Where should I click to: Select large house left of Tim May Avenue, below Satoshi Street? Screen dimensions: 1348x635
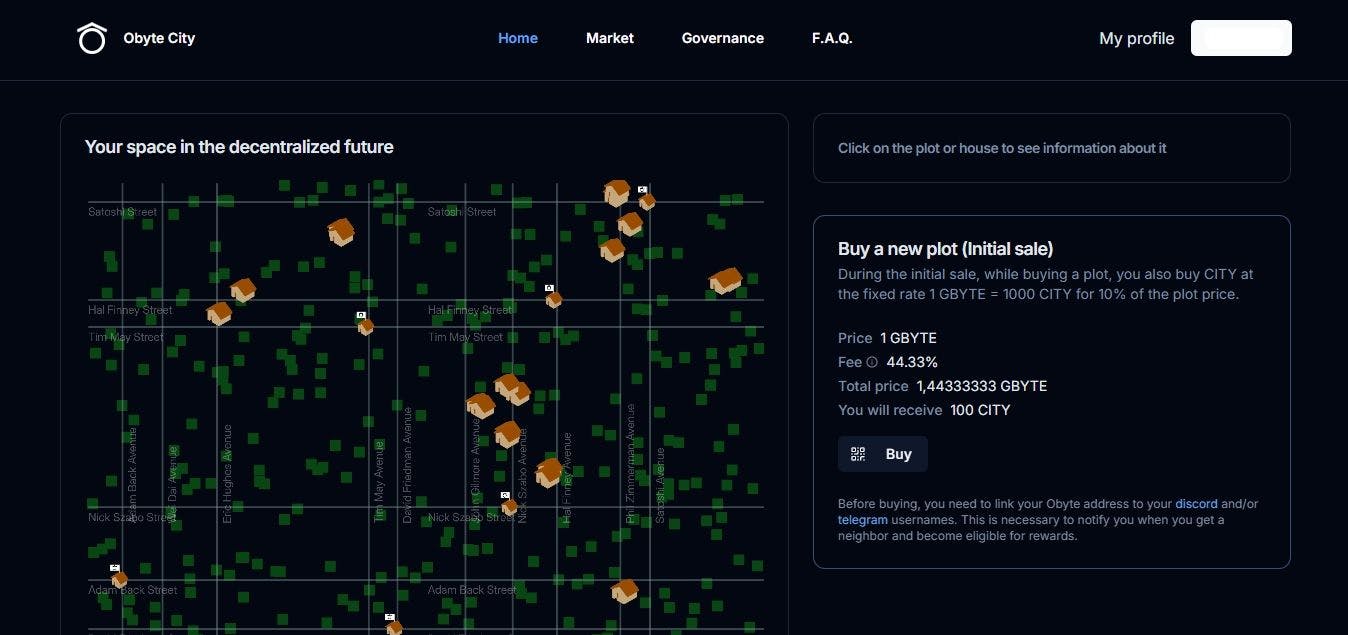tap(341, 232)
